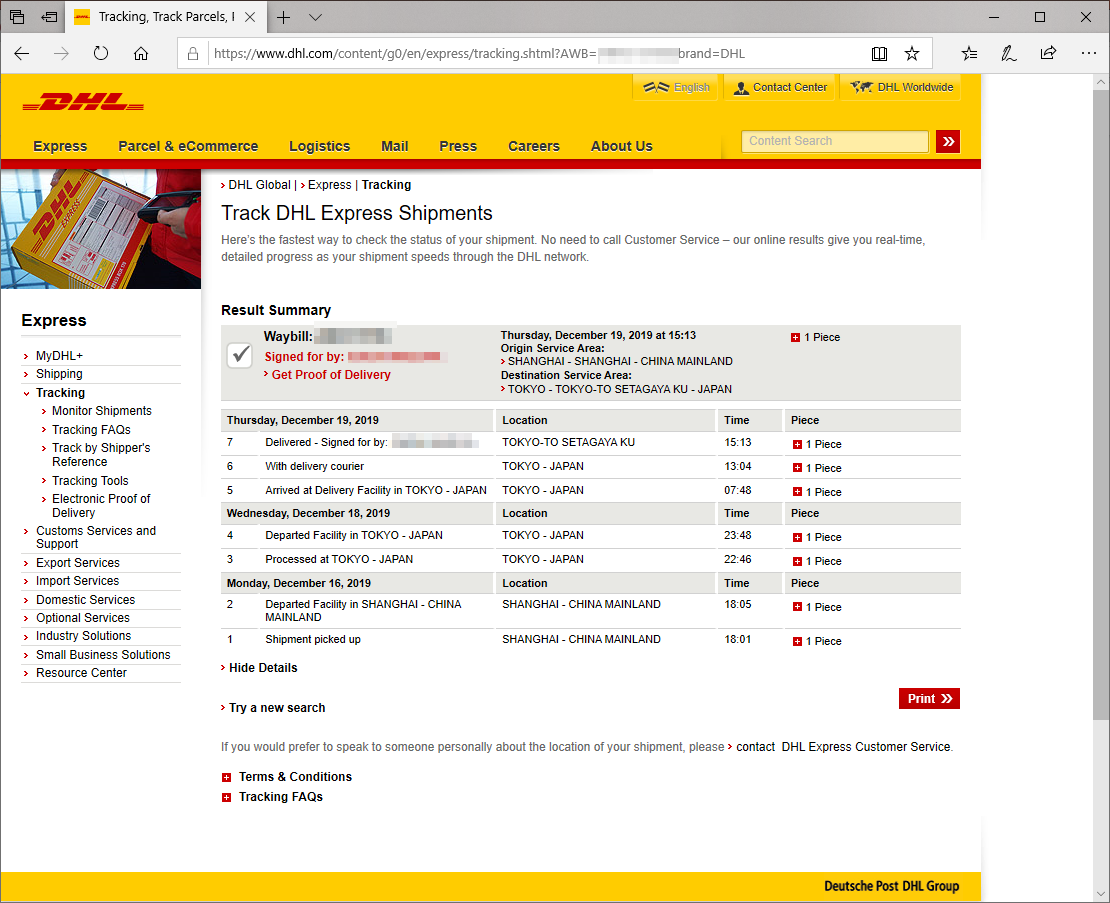The image size is (1110, 903).
Task: Open Track by Shipper's Reference
Action: coord(101,455)
